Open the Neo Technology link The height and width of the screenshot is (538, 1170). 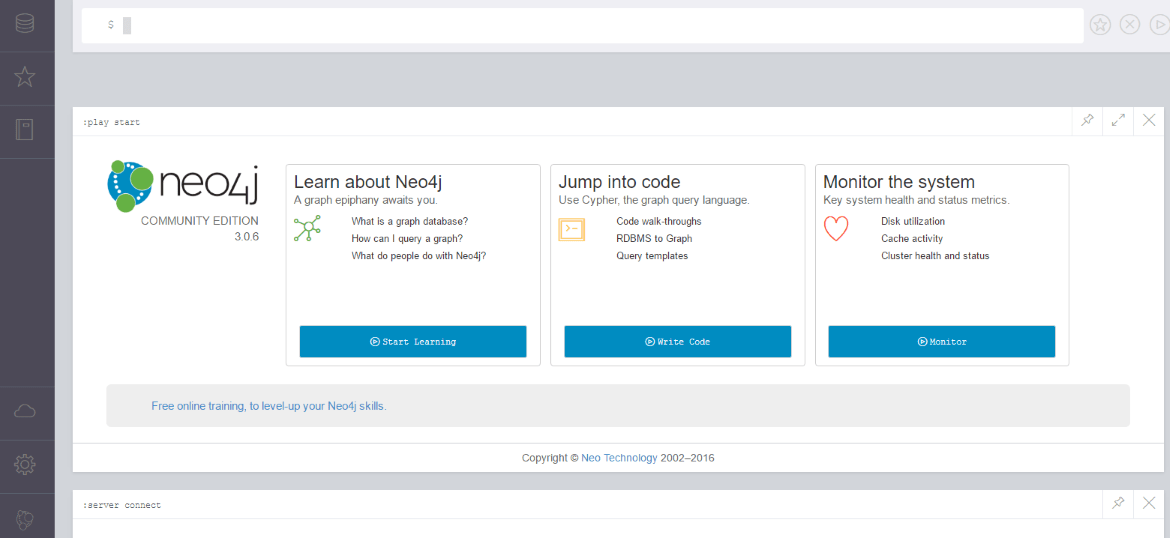point(619,458)
